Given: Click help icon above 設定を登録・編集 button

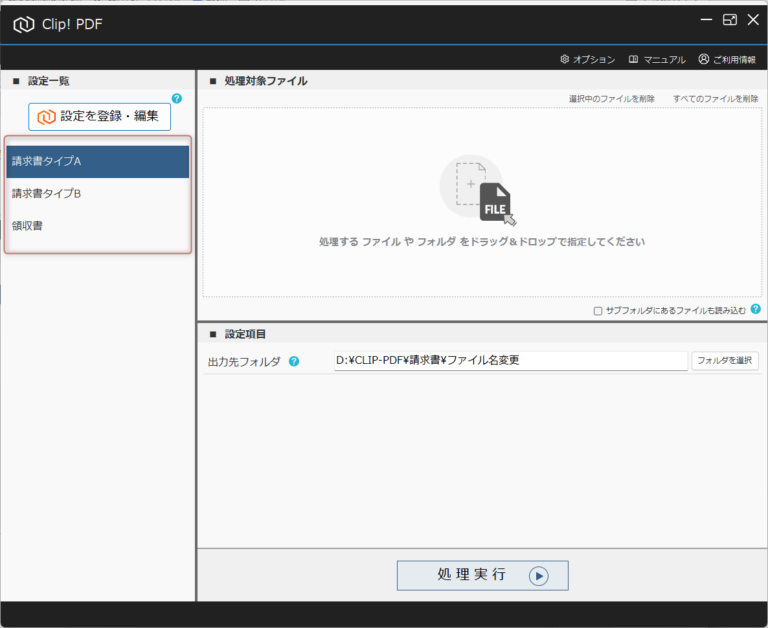Looking at the screenshot, I should 177,98.
